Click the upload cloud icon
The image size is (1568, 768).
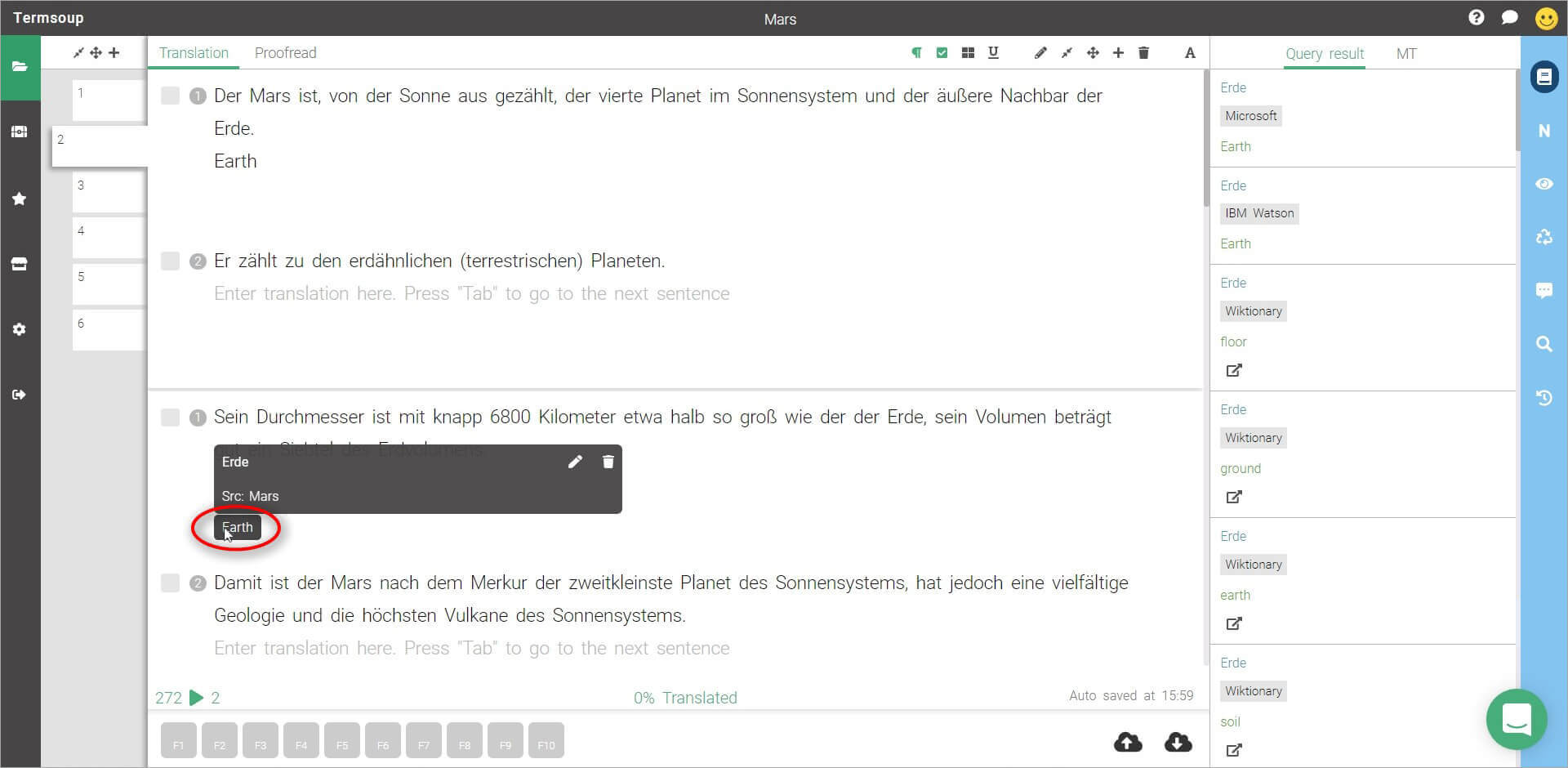[1128, 742]
